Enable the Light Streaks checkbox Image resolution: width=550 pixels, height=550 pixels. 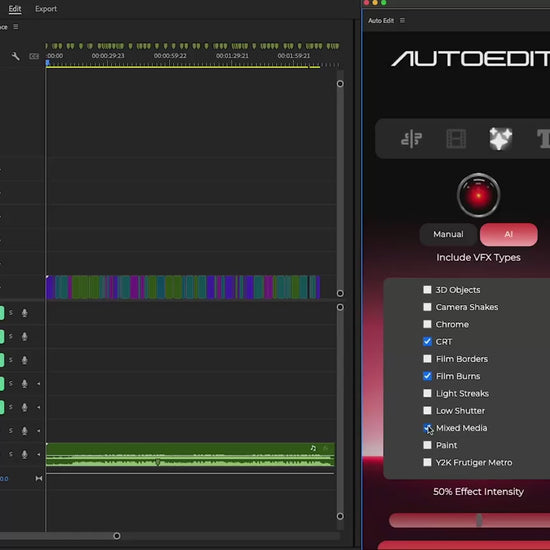coord(427,393)
